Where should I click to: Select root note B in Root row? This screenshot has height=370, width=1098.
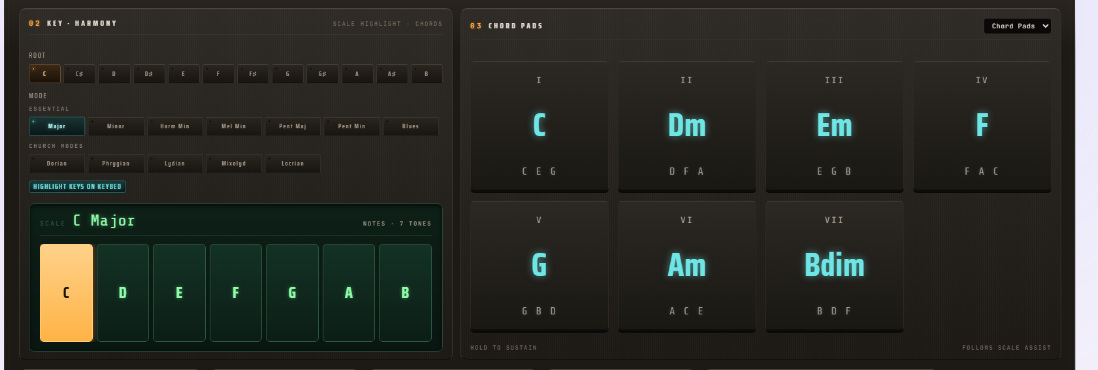click(426, 74)
